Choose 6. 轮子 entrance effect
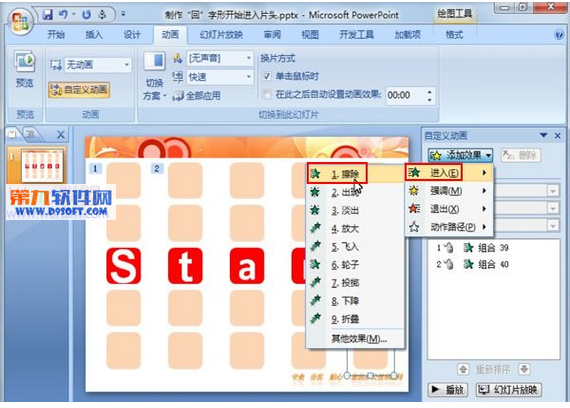 coord(355,265)
